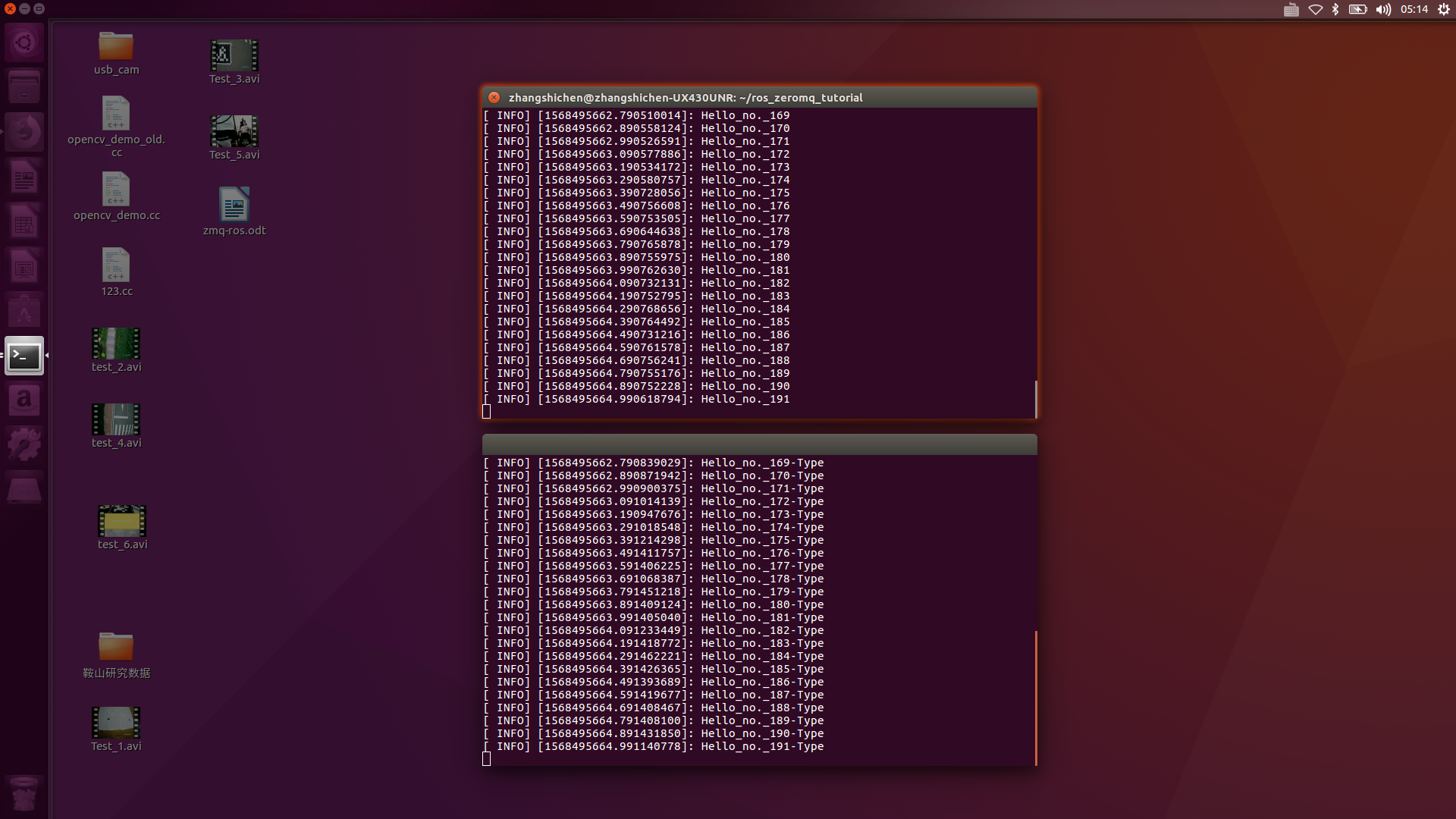Image resolution: width=1456 pixels, height=819 pixels.
Task: Select the zmq-ros.odt document icon
Action: 234,205
